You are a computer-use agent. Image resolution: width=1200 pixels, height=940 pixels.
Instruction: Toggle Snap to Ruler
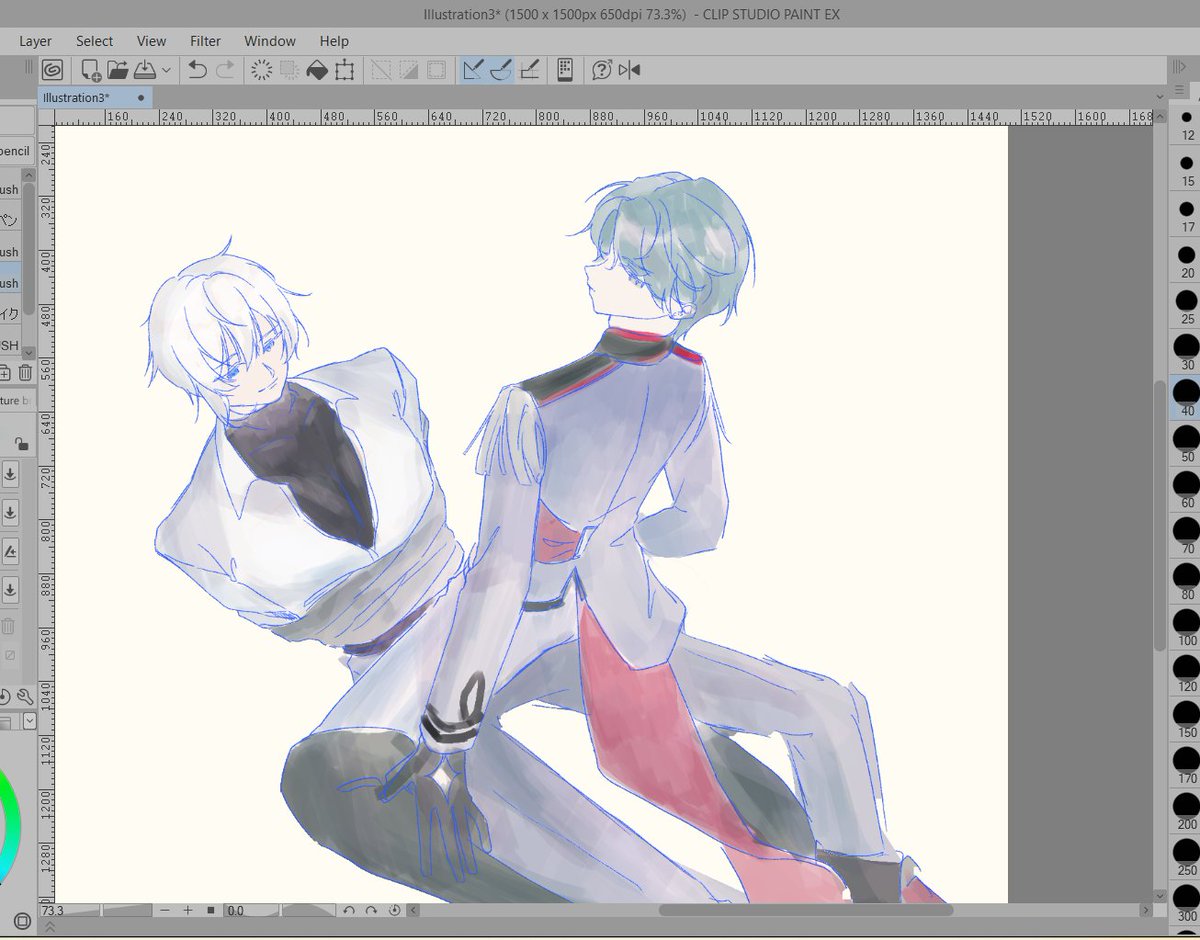[474, 70]
